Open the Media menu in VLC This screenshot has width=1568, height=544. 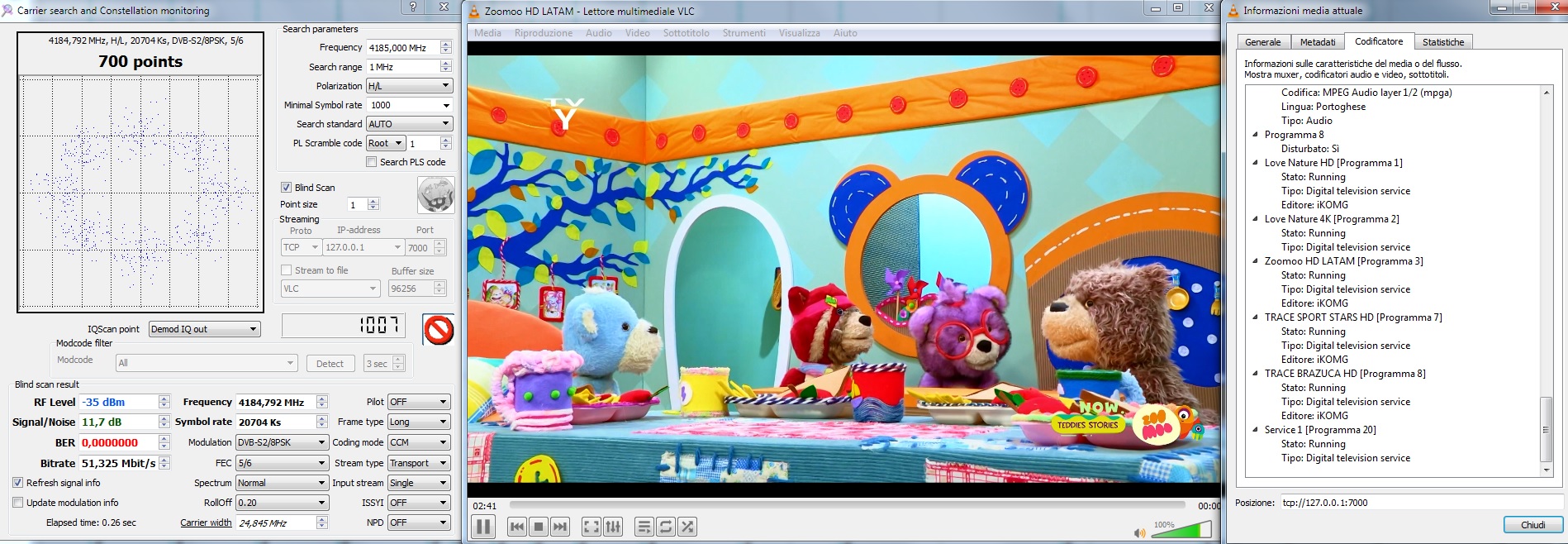[487, 33]
